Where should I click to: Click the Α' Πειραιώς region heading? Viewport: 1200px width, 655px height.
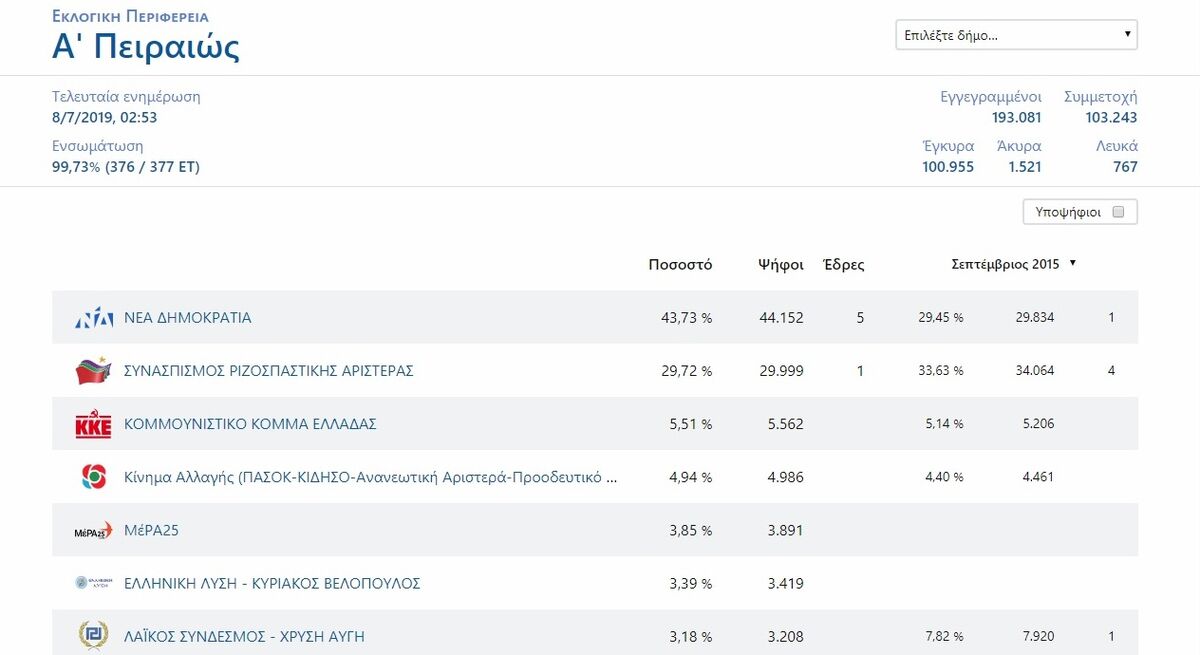coord(146,47)
